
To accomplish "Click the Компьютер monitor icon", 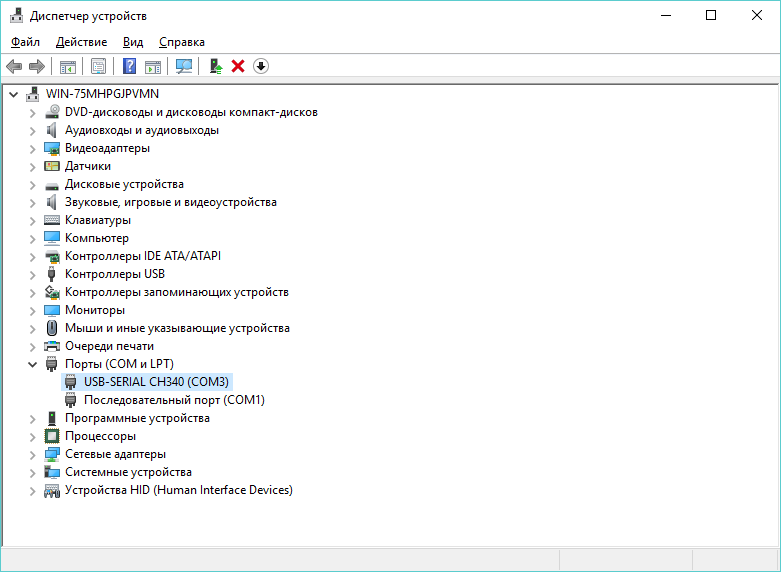I will coord(52,238).
